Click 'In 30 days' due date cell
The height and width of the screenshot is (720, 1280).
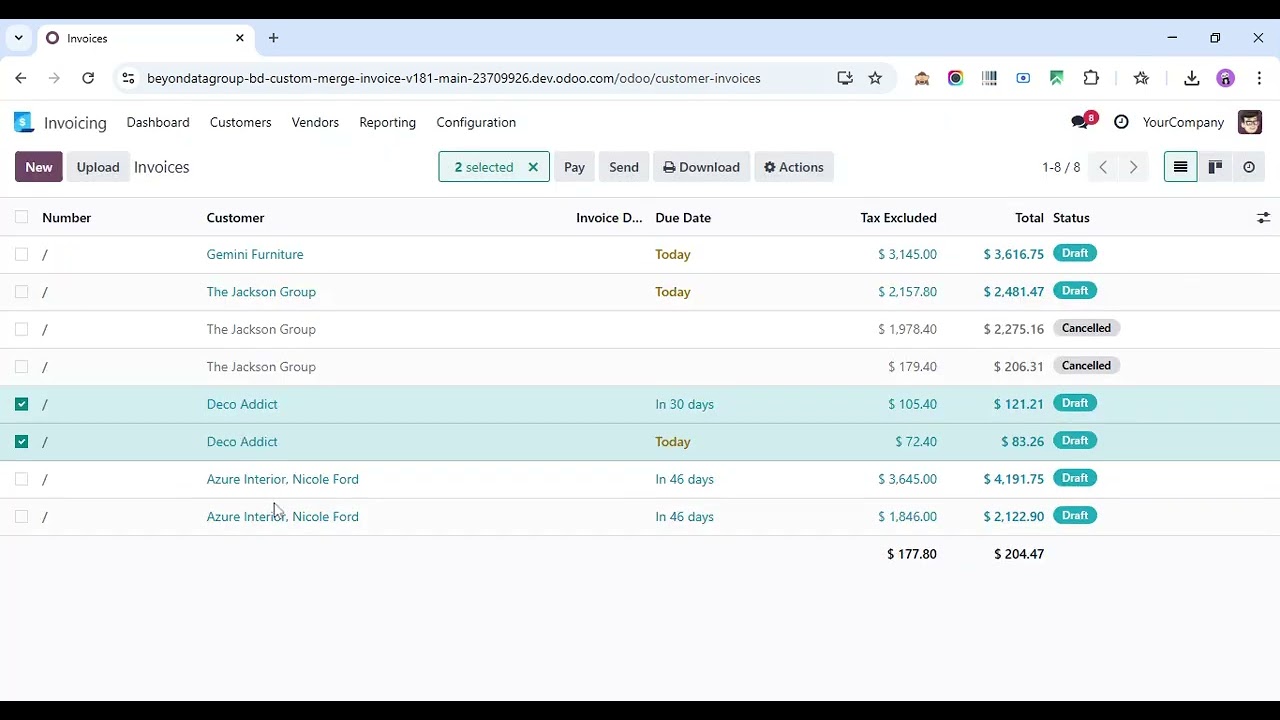(x=684, y=405)
